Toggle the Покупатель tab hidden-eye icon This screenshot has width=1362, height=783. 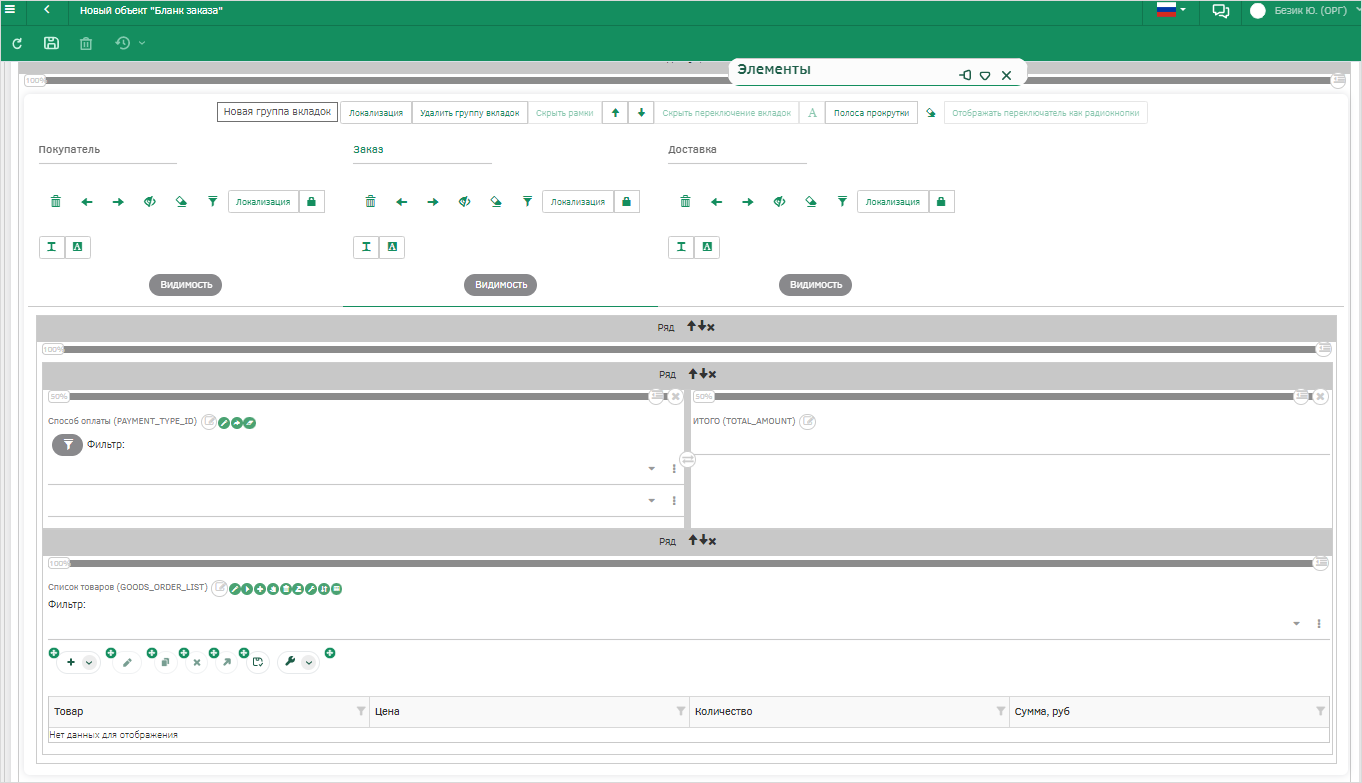click(149, 202)
